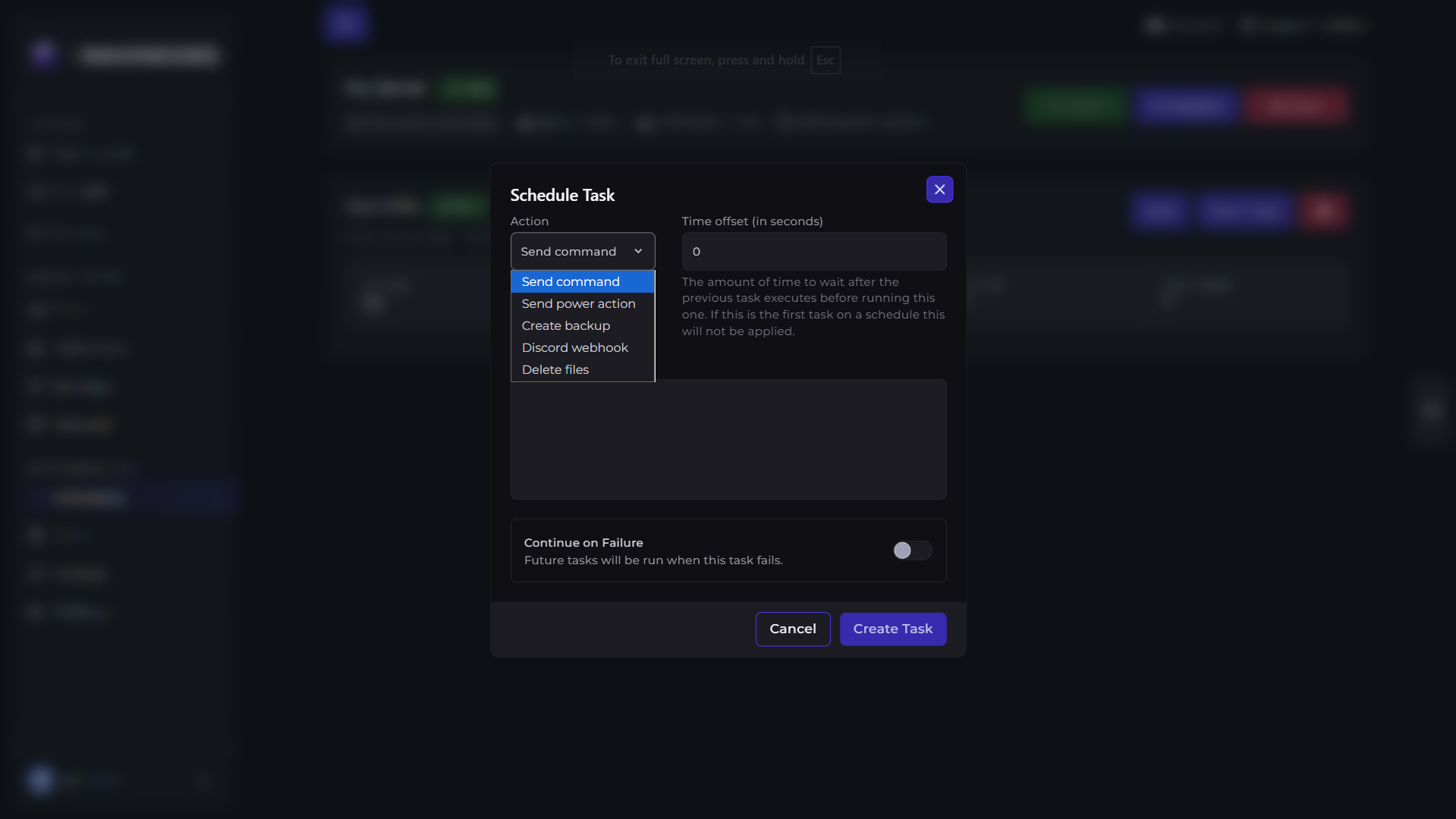Viewport: 1456px width, 819px height.
Task: Toggle the Continue on Failure switch
Action: [x=912, y=551]
